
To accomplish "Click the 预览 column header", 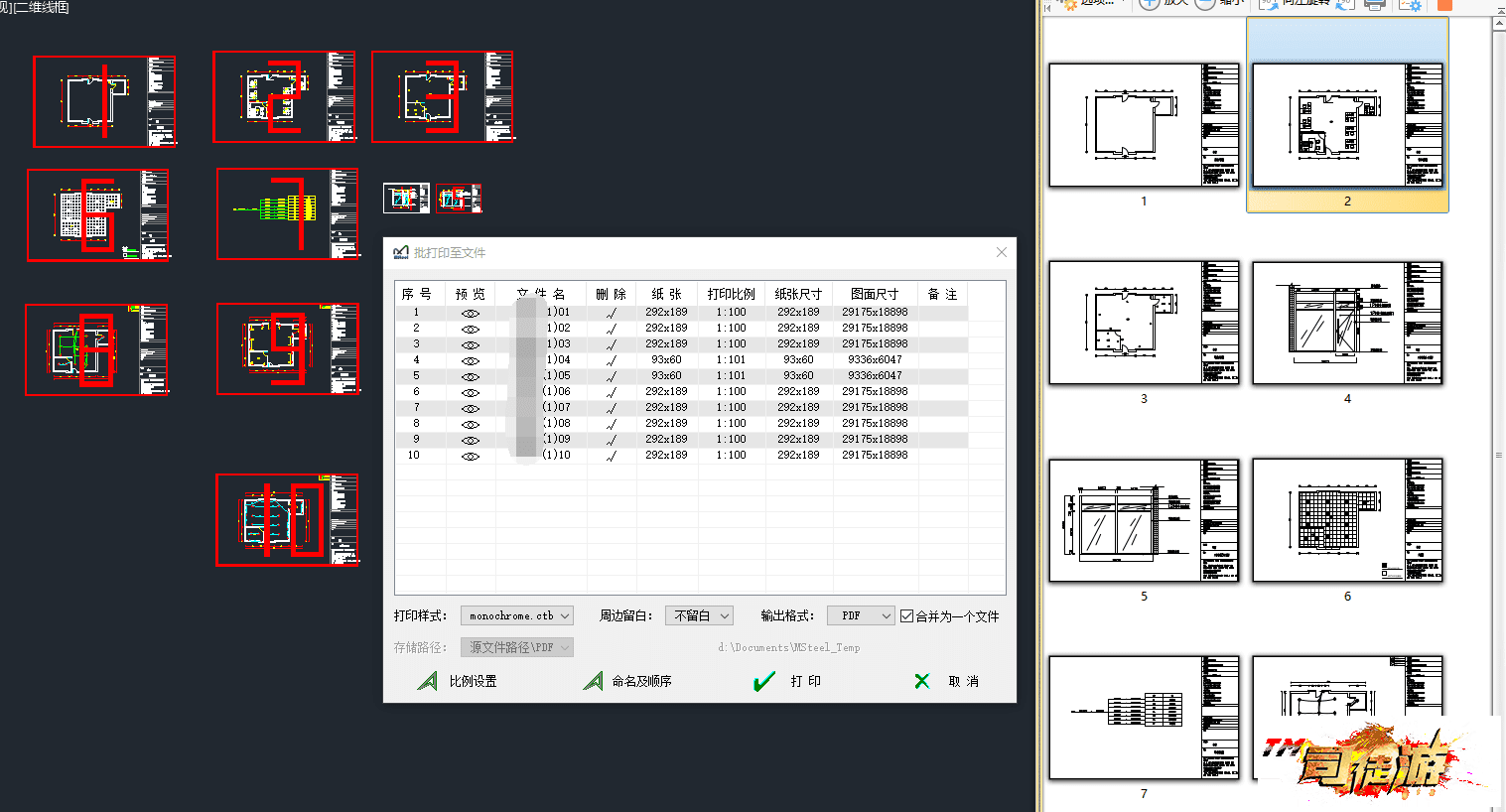I will (x=471, y=294).
